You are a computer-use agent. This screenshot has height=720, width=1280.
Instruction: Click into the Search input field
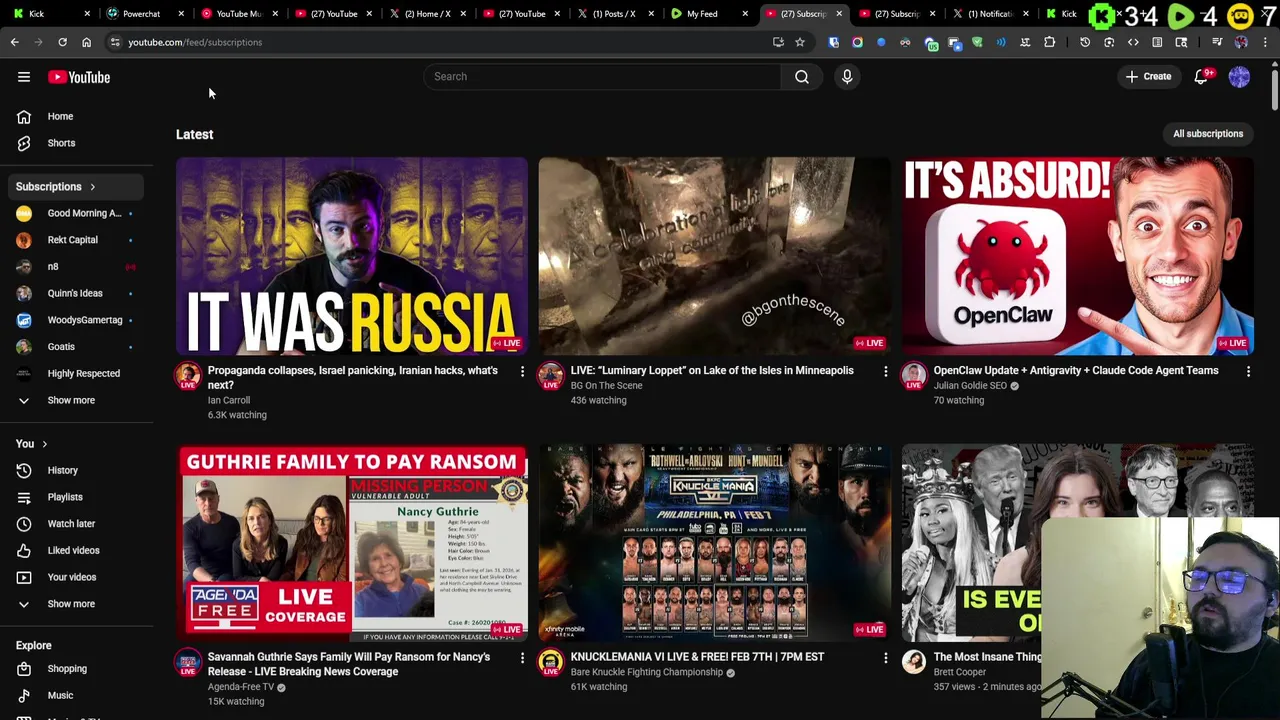[x=603, y=76]
